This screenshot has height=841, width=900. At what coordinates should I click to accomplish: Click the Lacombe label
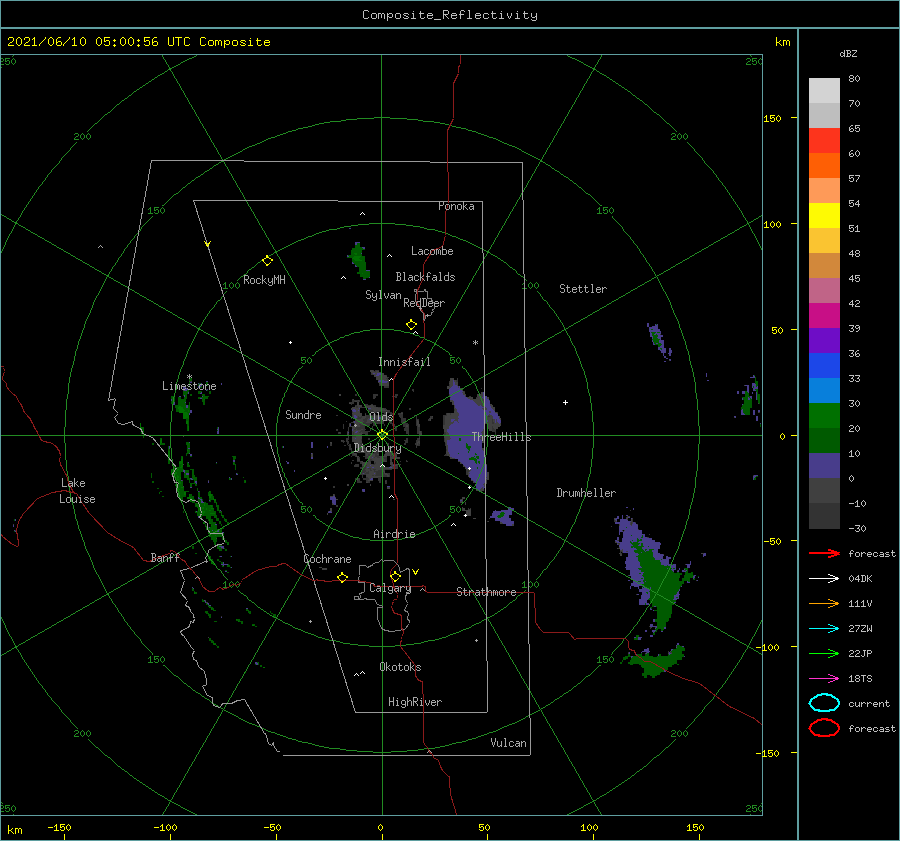[x=432, y=251]
